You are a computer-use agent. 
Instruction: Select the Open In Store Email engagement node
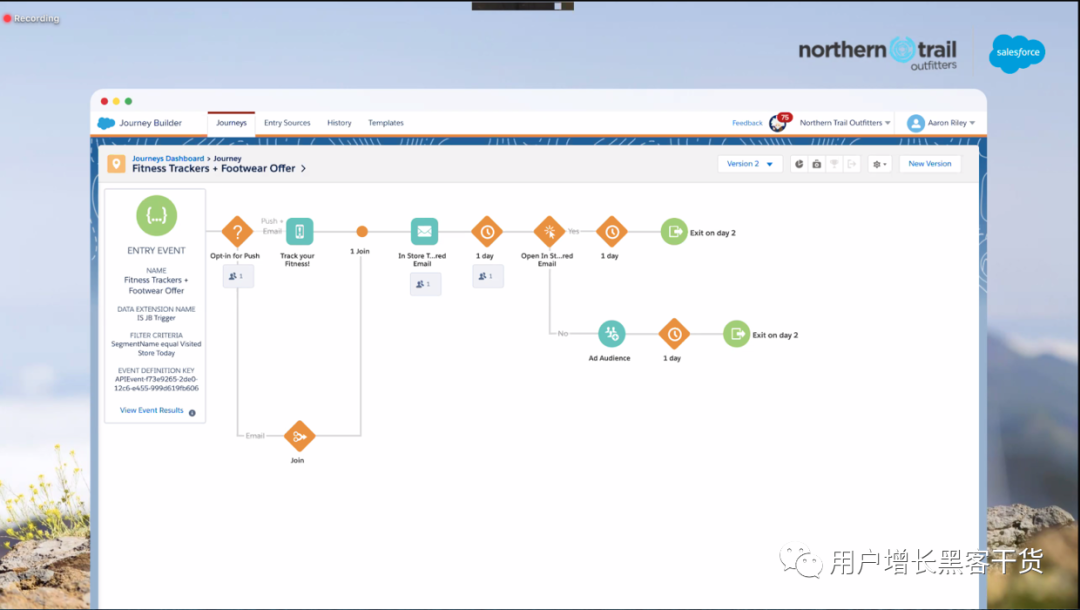pos(550,232)
